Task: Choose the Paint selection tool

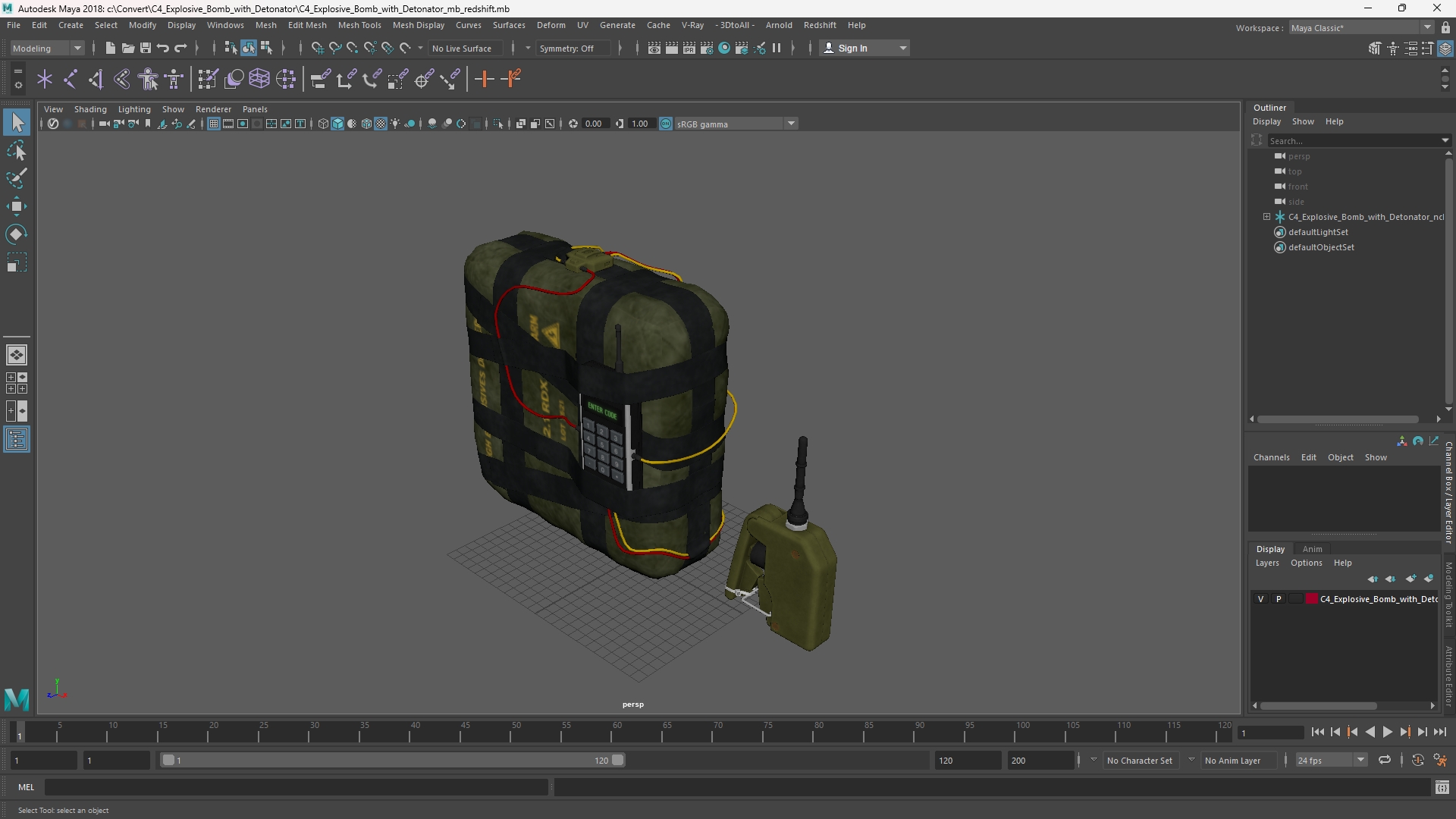Action: click(17, 179)
